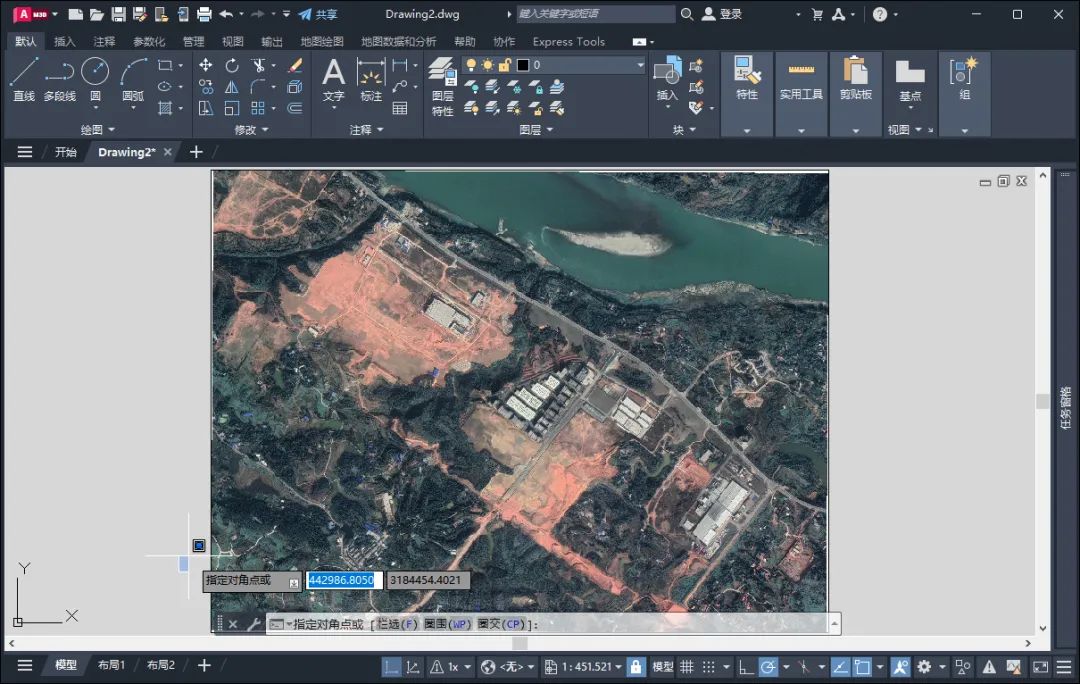Toggle annotation visibility icon in status bar
This screenshot has height=684, width=1080.
coord(900,666)
